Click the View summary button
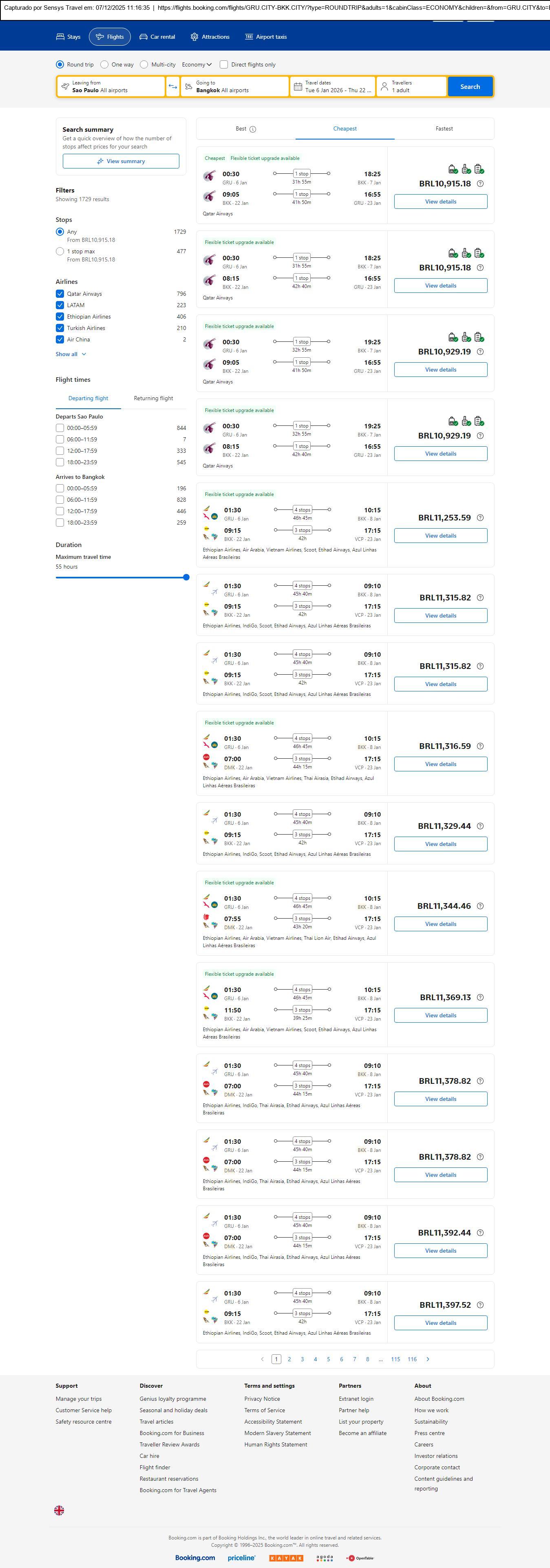The width and height of the screenshot is (550, 1568). pos(120,161)
